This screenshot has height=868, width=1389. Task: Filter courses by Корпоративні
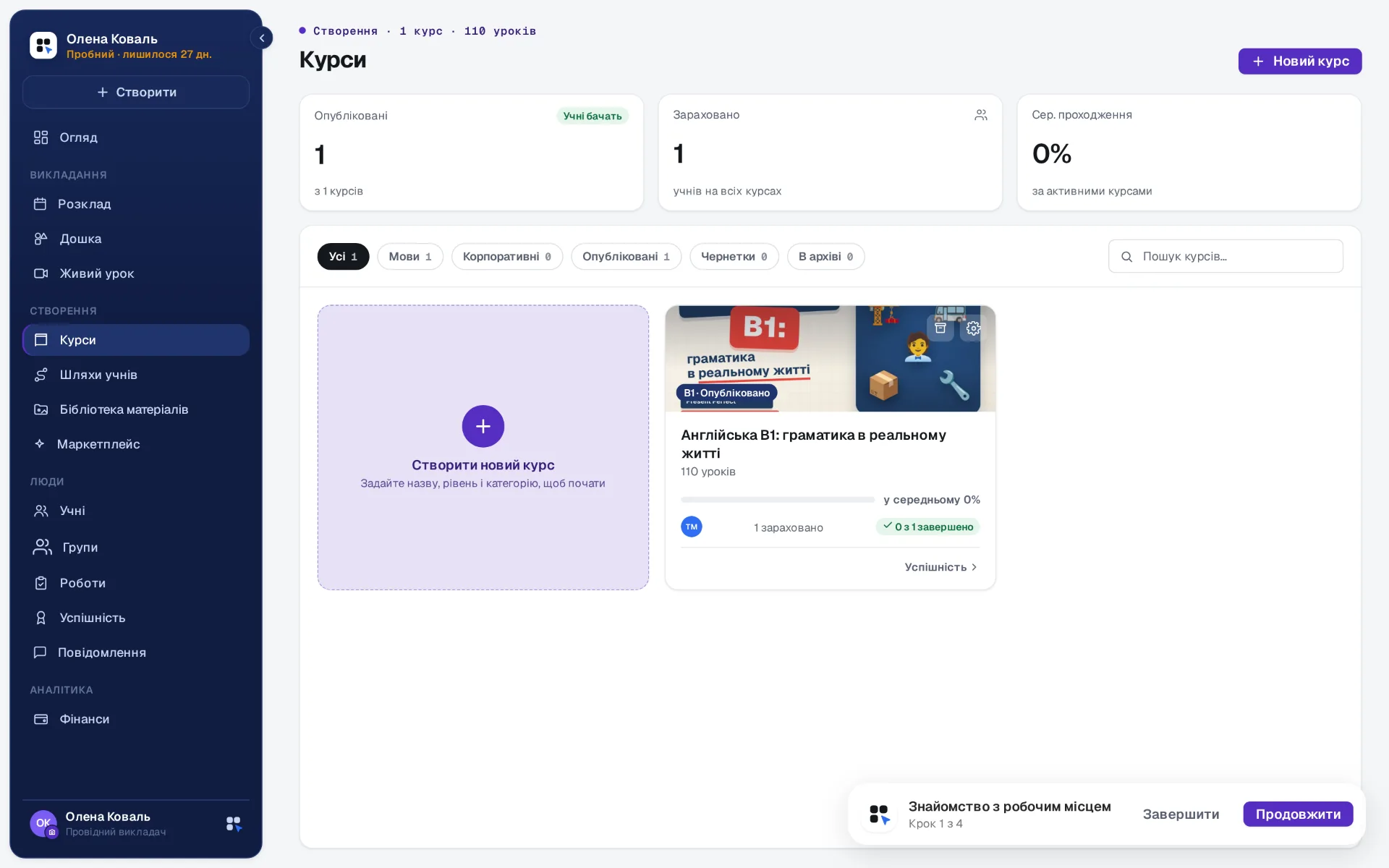tap(507, 257)
